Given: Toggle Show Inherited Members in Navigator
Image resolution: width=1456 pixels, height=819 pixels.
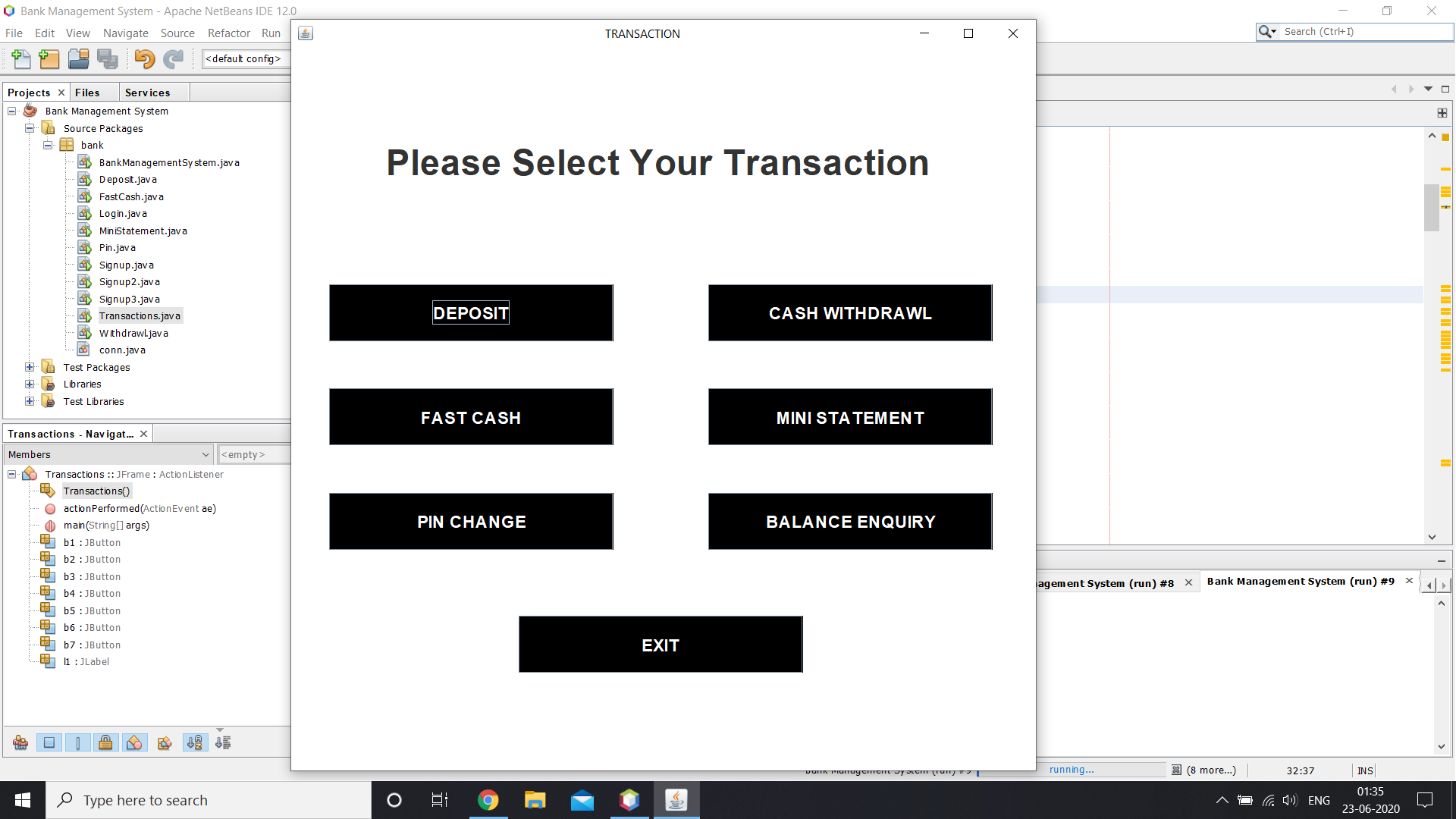Looking at the screenshot, I should tap(20, 743).
